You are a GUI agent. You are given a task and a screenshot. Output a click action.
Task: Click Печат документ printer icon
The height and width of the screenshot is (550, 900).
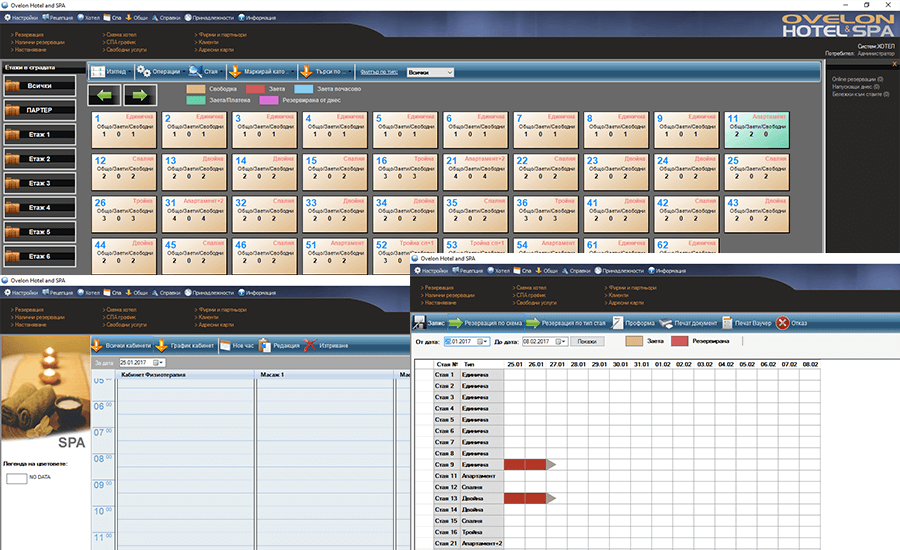[x=666, y=323]
